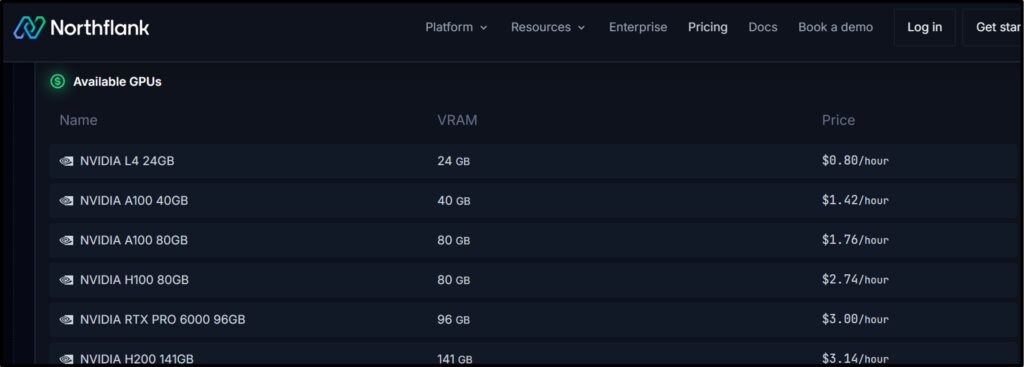Click the 24 GB VRAM value
Viewport: 1024px width, 367px height.
454,161
